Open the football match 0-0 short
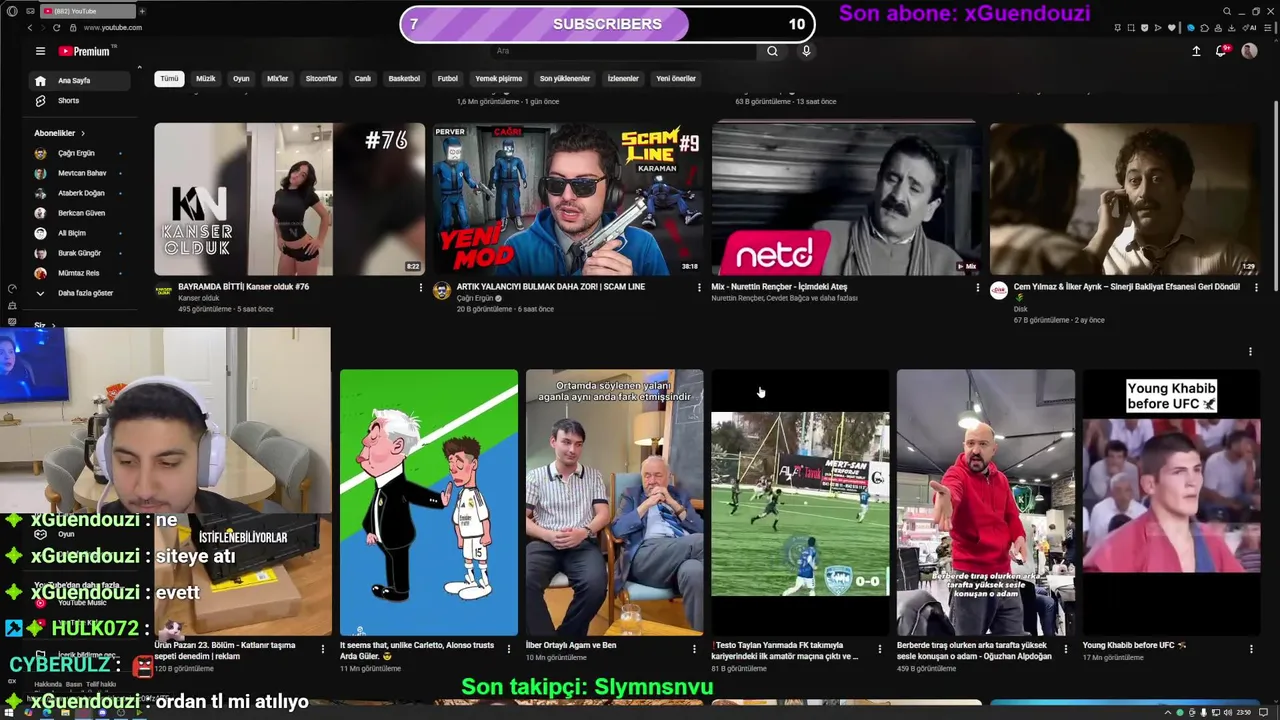The image size is (1280, 720). coord(800,502)
